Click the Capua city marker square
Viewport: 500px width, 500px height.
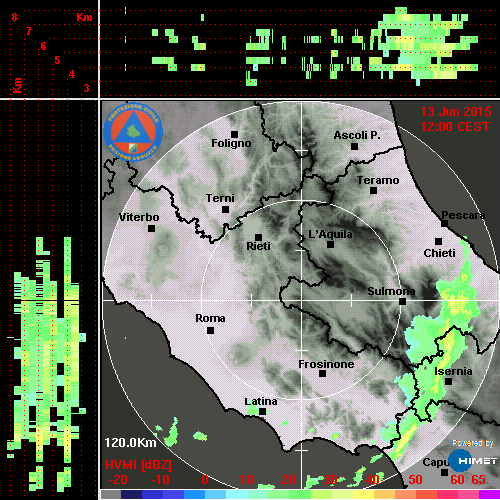(x=444, y=472)
